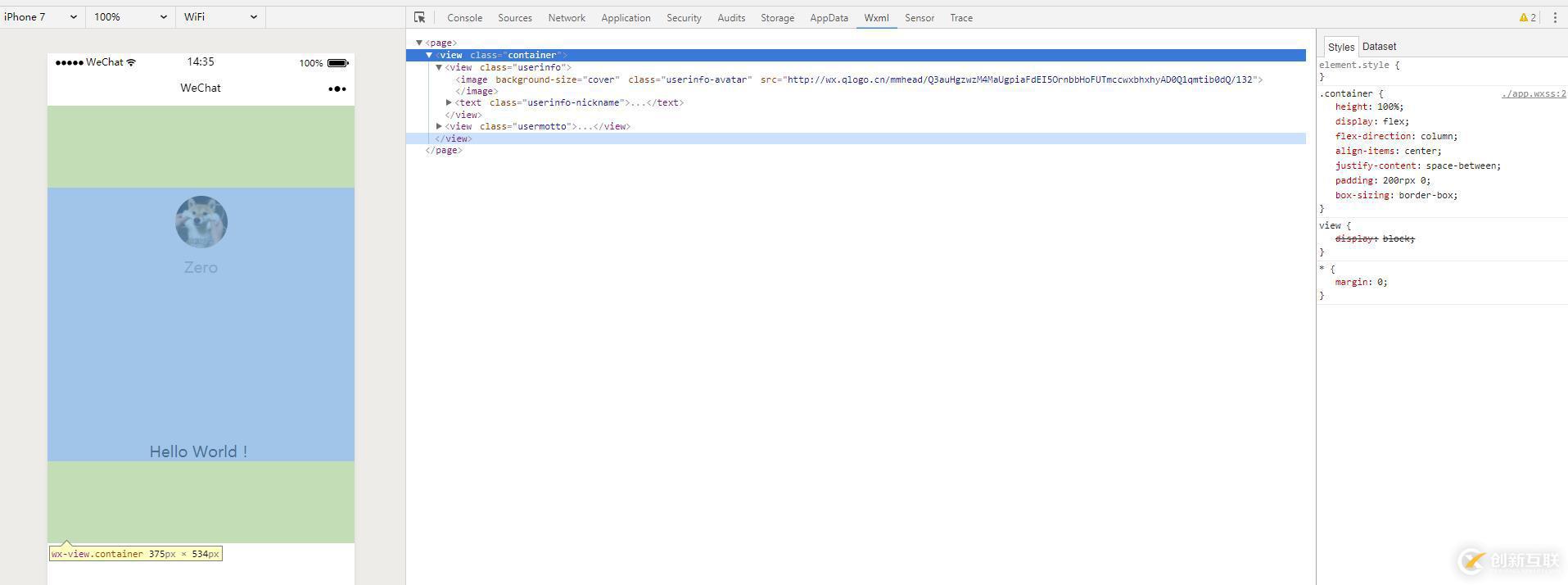Switch to the Security tab
The height and width of the screenshot is (585, 1568).
pos(684,17)
